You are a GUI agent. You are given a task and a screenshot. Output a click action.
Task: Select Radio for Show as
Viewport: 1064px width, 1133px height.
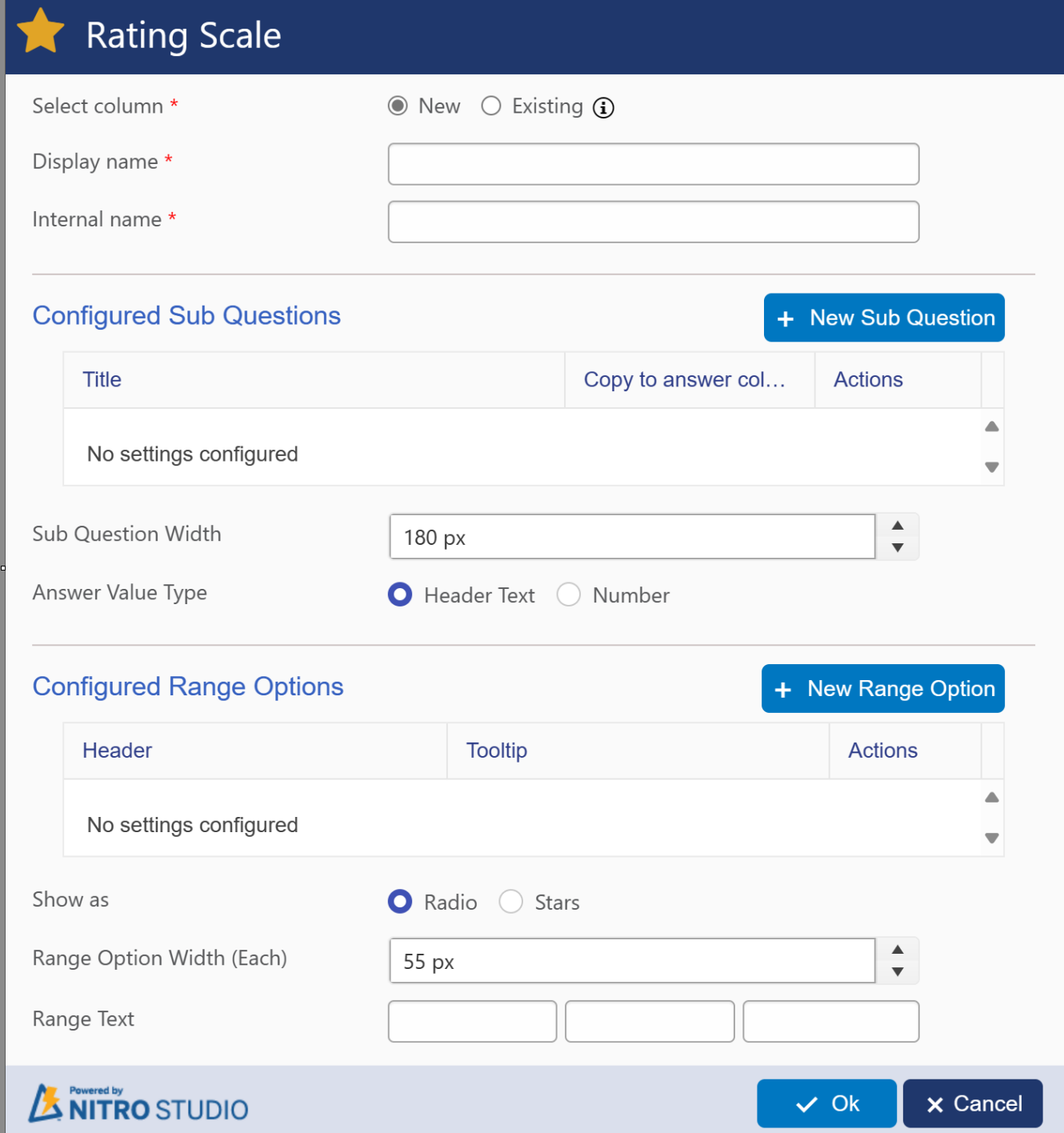pos(400,902)
